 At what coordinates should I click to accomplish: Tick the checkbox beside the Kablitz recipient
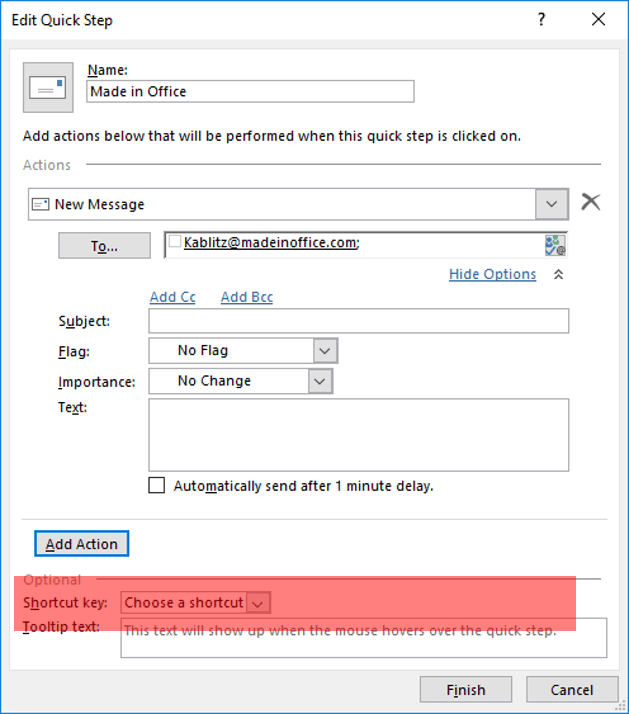pos(175,241)
